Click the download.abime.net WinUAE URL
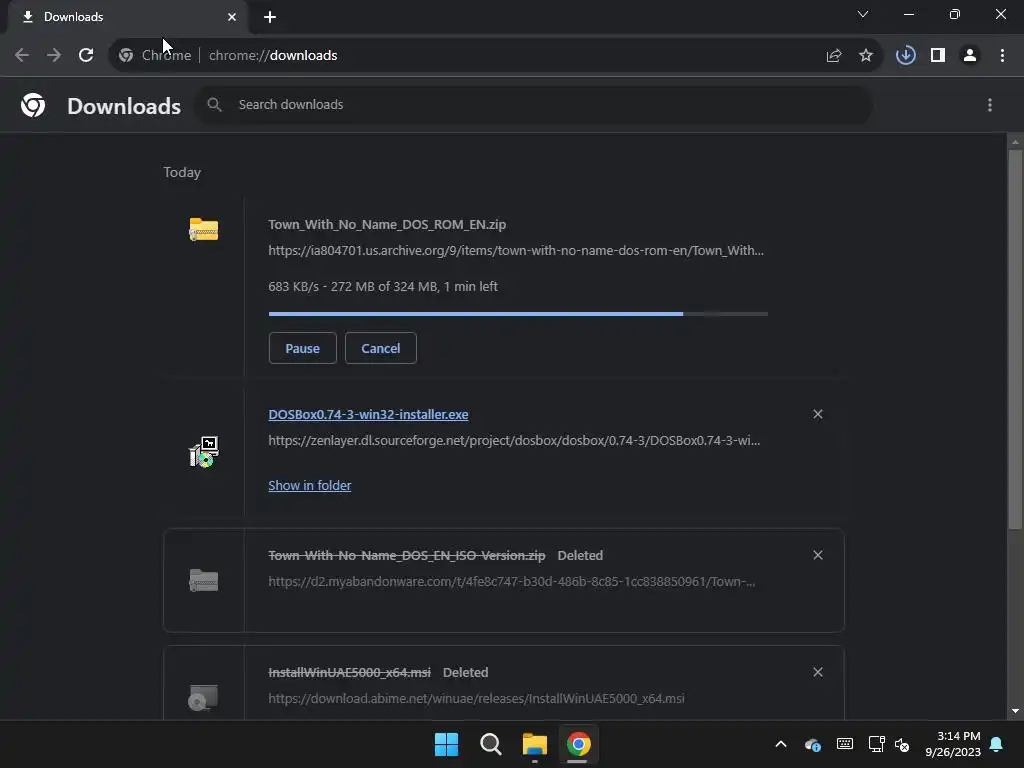 click(x=476, y=699)
